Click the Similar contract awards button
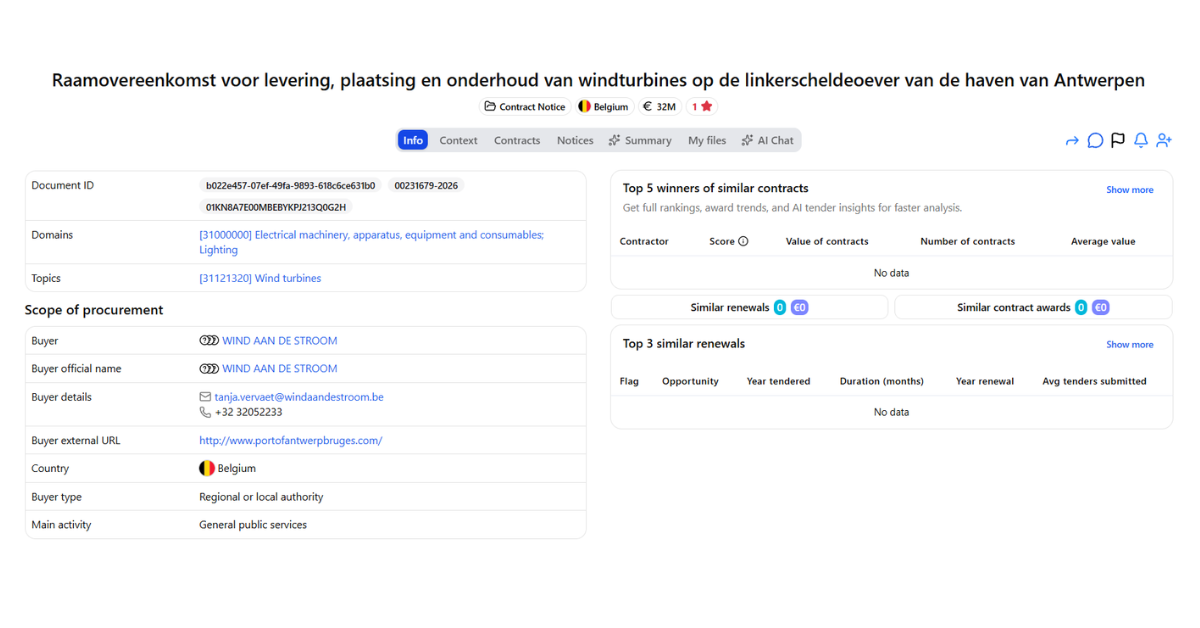This screenshot has height=628, width=1200. (x=1033, y=308)
